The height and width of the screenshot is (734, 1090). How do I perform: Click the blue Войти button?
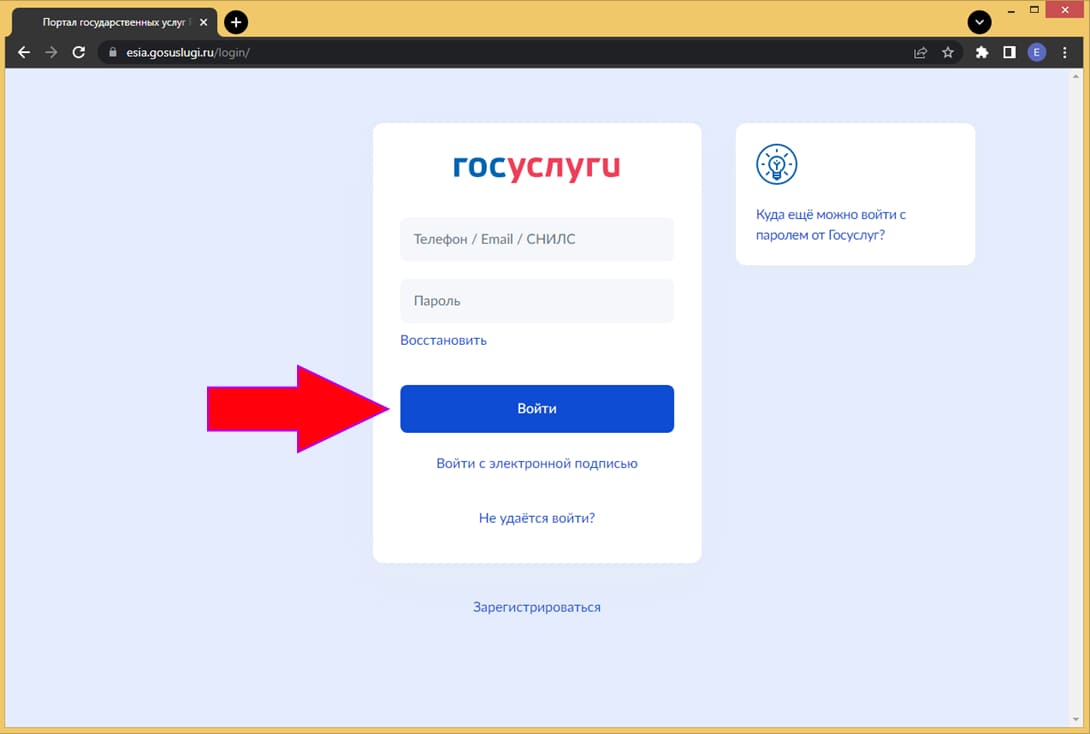pyautogui.click(x=537, y=409)
